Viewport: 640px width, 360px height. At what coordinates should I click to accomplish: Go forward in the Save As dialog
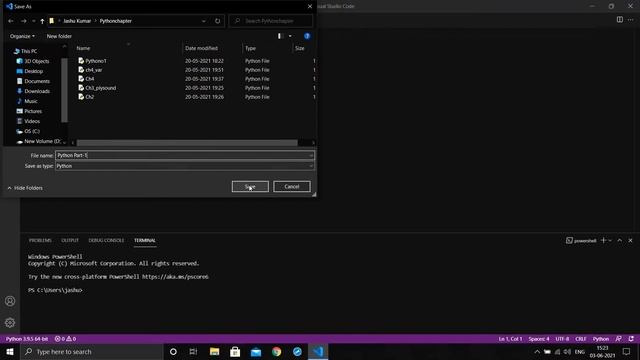[24, 21]
